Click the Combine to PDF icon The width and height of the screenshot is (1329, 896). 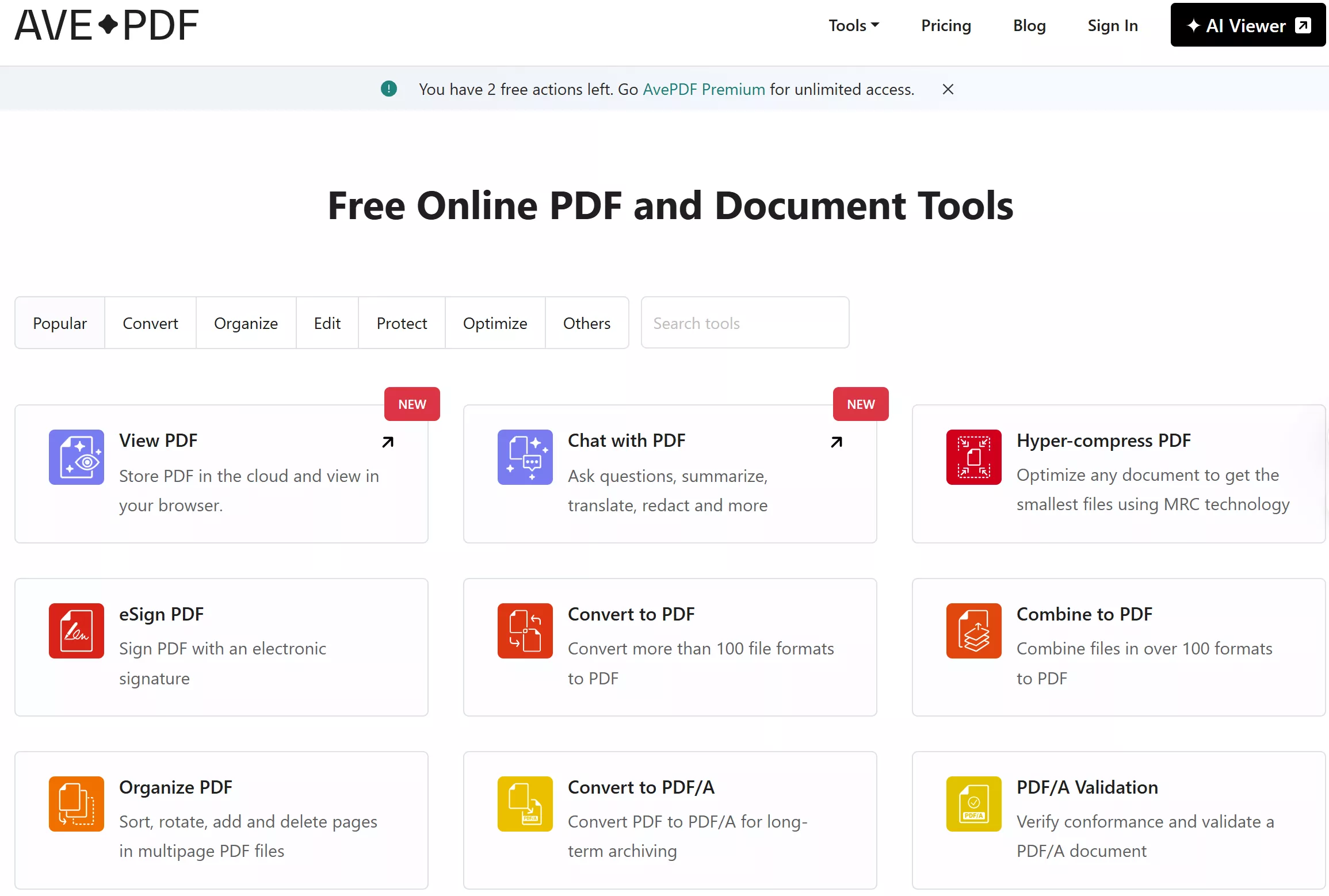(973, 631)
